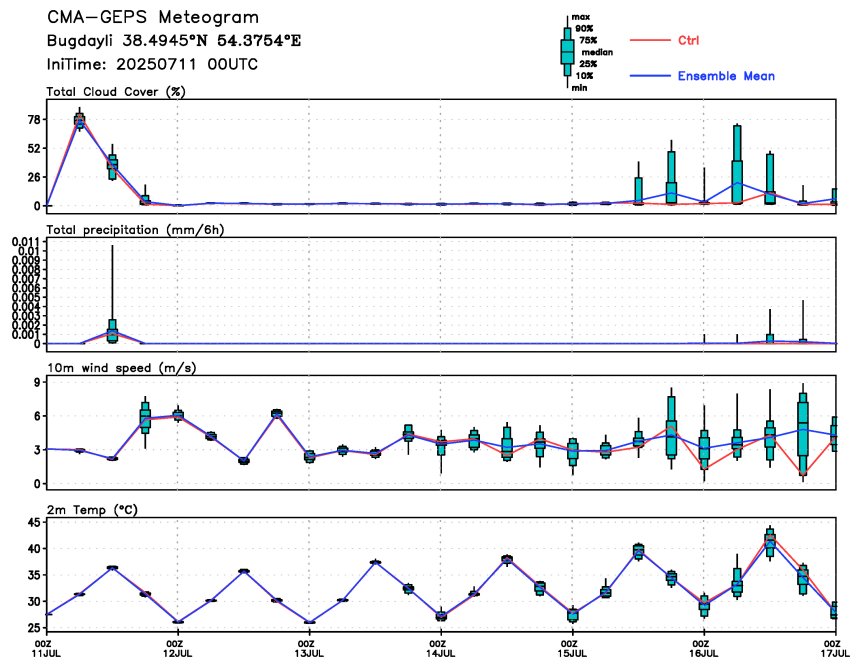Image resolution: width=860 pixels, height=669 pixels.
Task: Click the 25 tick on temperature axis
Action: coord(33,627)
